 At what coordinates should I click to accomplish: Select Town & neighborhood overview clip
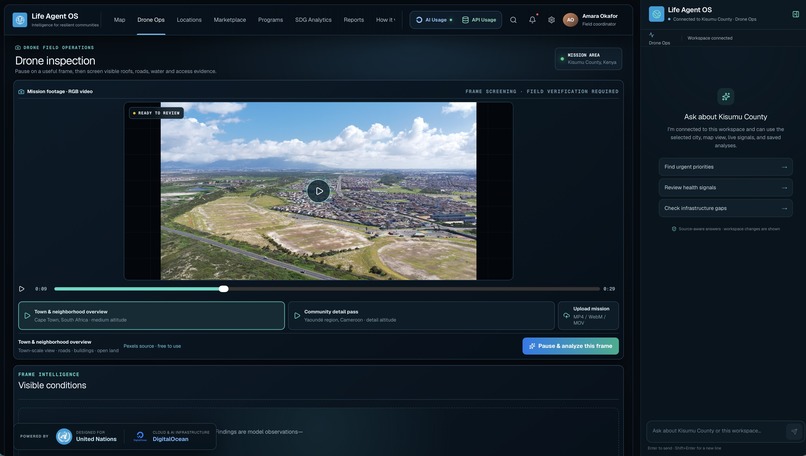tap(151, 315)
